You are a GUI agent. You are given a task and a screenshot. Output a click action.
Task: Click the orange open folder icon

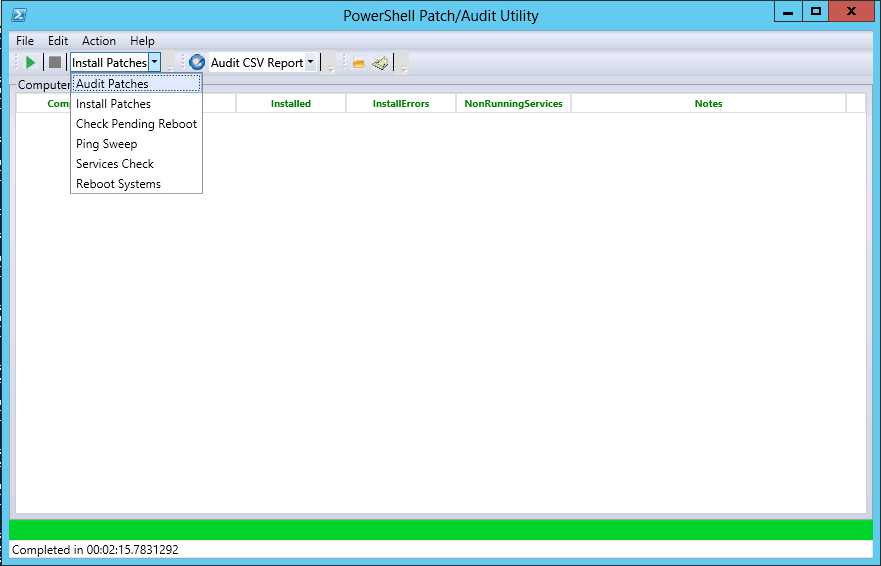pyautogui.click(x=358, y=63)
